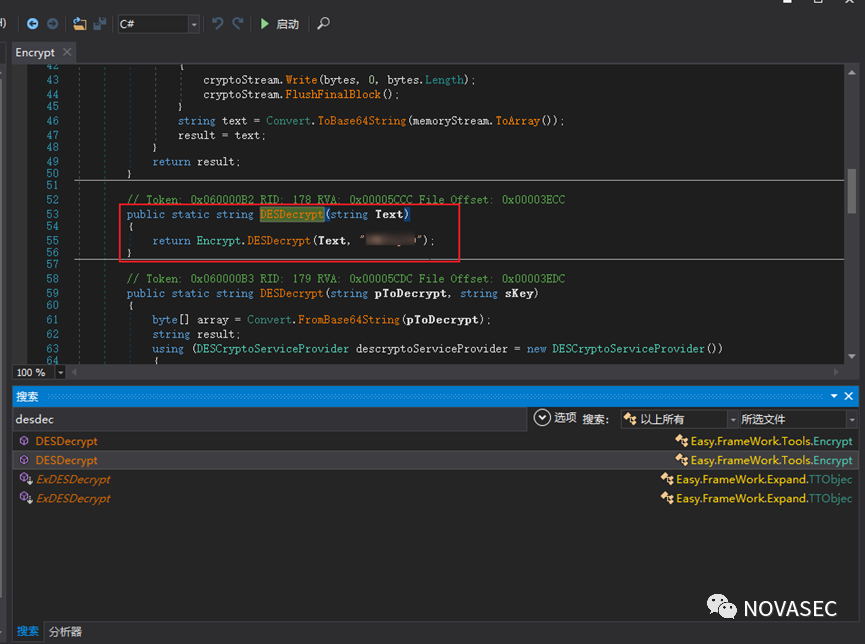Screen dimensions: 865x644
Task: Select the Encrypt document tab
Action: tap(35, 52)
